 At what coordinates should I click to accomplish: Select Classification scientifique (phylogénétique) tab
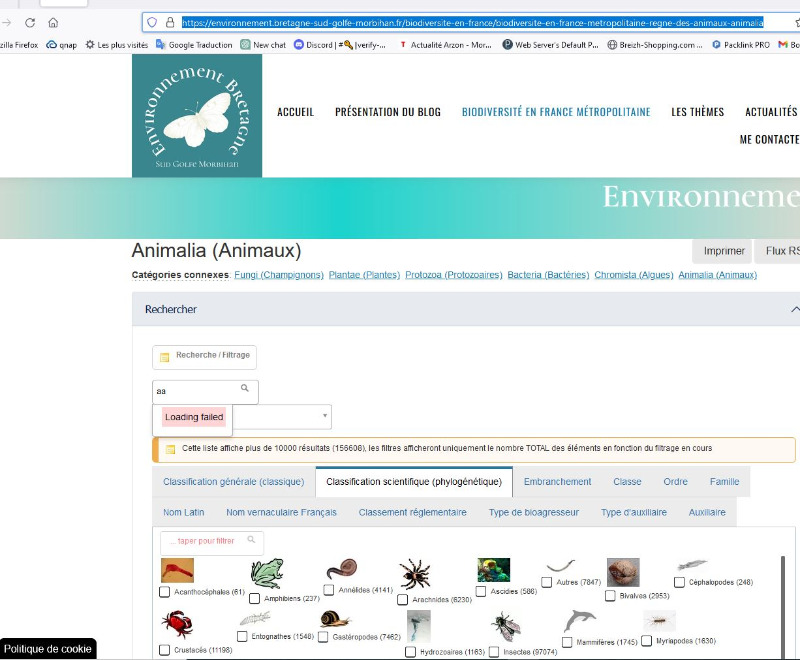pos(414,481)
